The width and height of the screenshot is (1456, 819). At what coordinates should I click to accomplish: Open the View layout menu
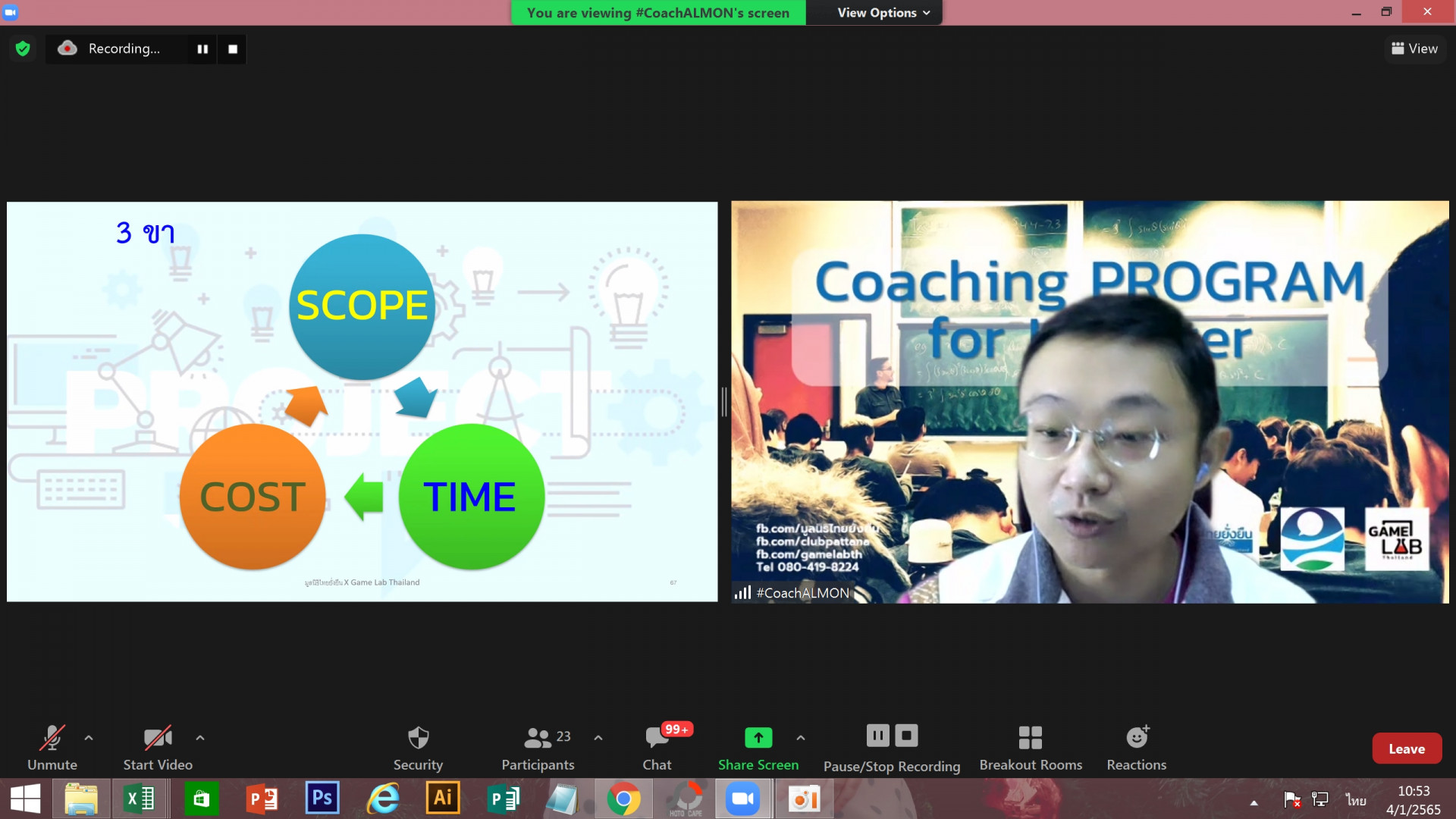(1414, 49)
